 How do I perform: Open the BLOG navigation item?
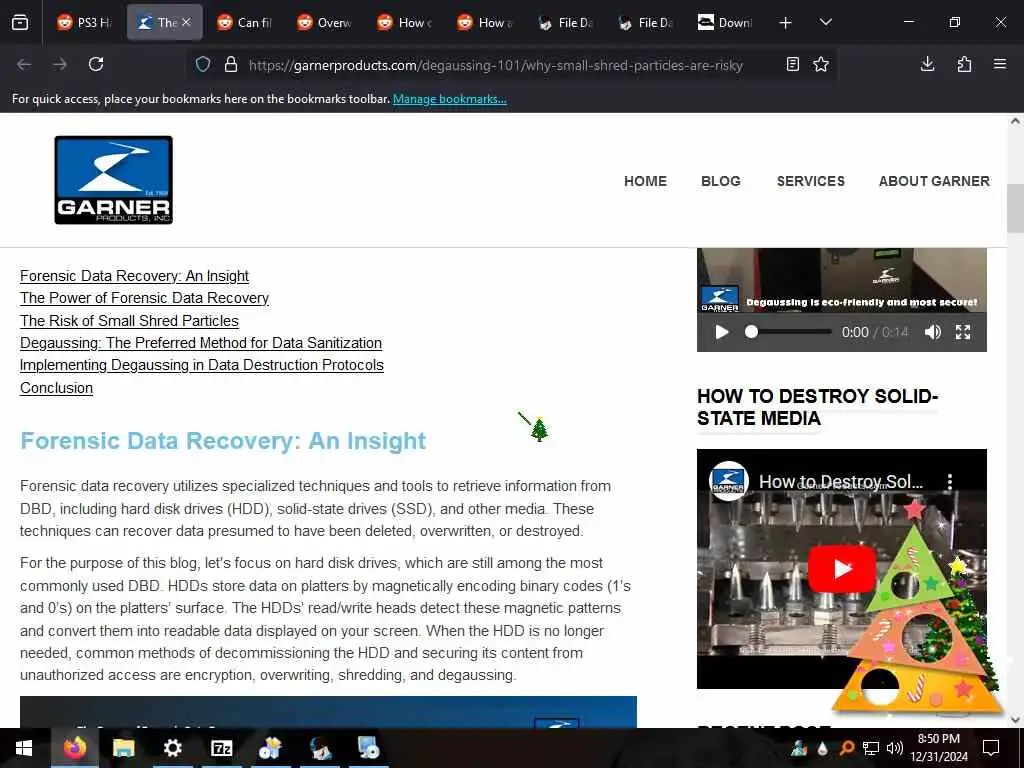[721, 182]
